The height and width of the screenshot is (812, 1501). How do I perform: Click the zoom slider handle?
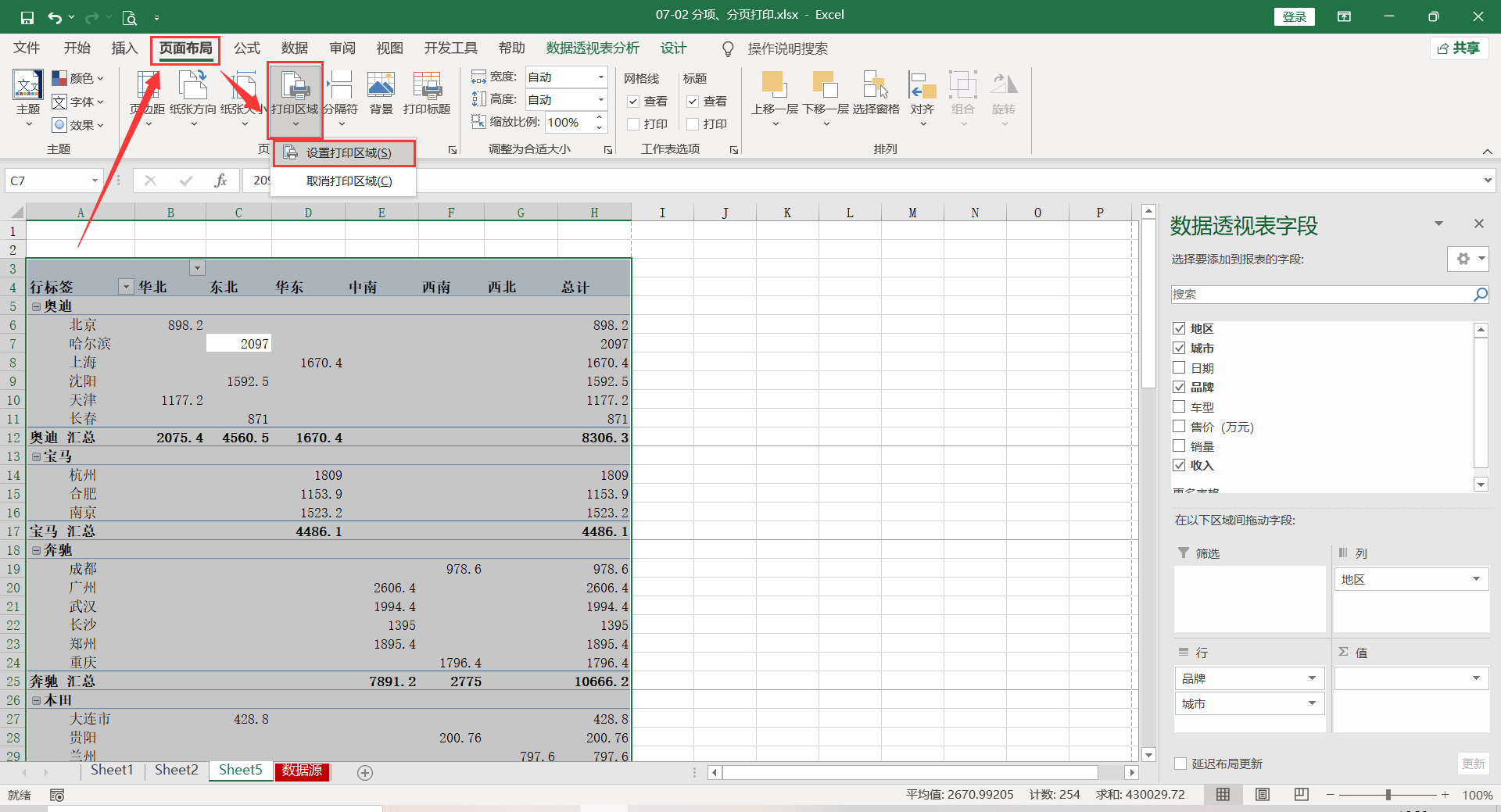[x=1388, y=795]
